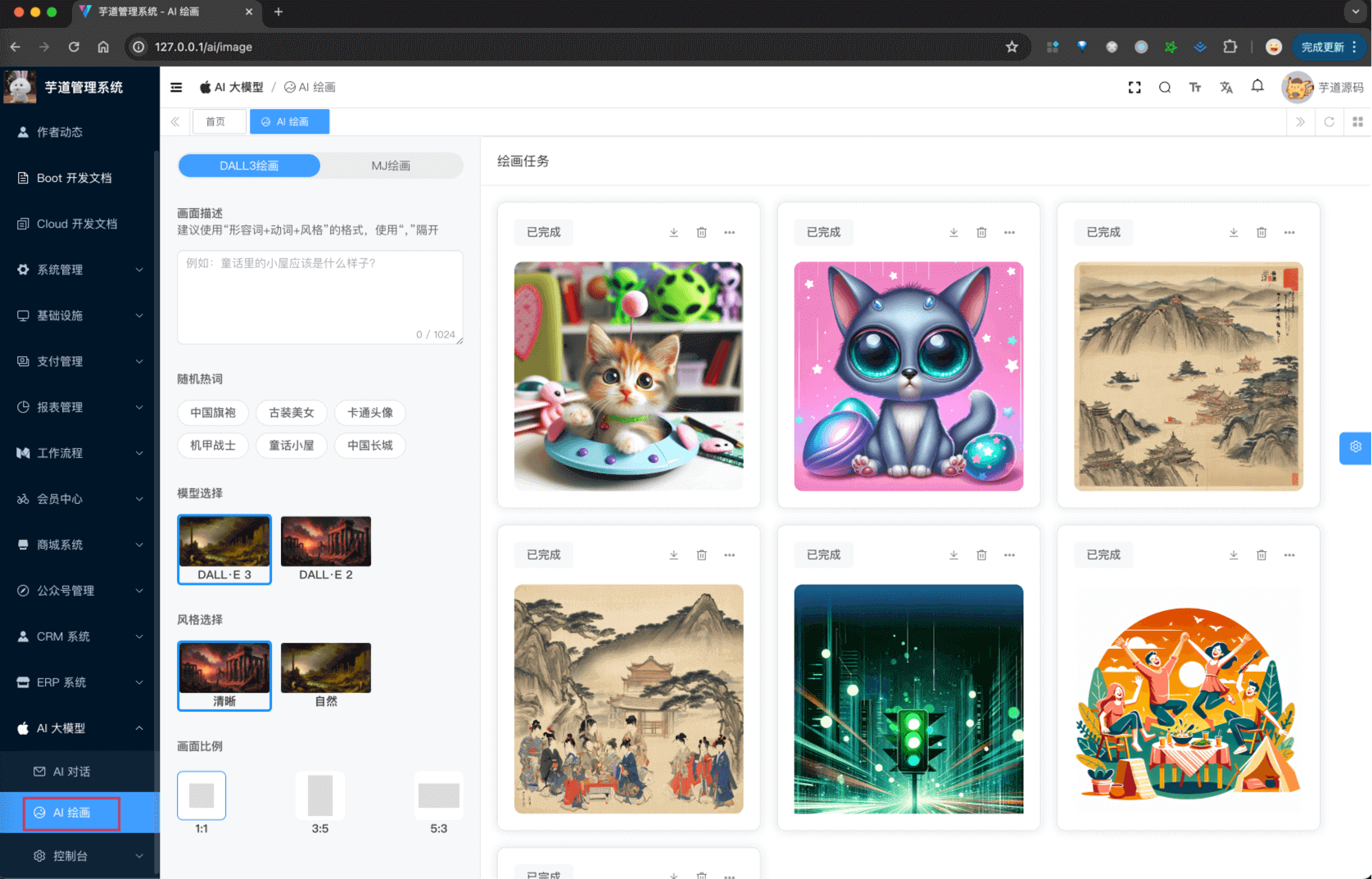Image resolution: width=1372 pixels, height=879 pixels.
Task: Click the fullscreen icon in the header
Action: [x=1134, y=87]
